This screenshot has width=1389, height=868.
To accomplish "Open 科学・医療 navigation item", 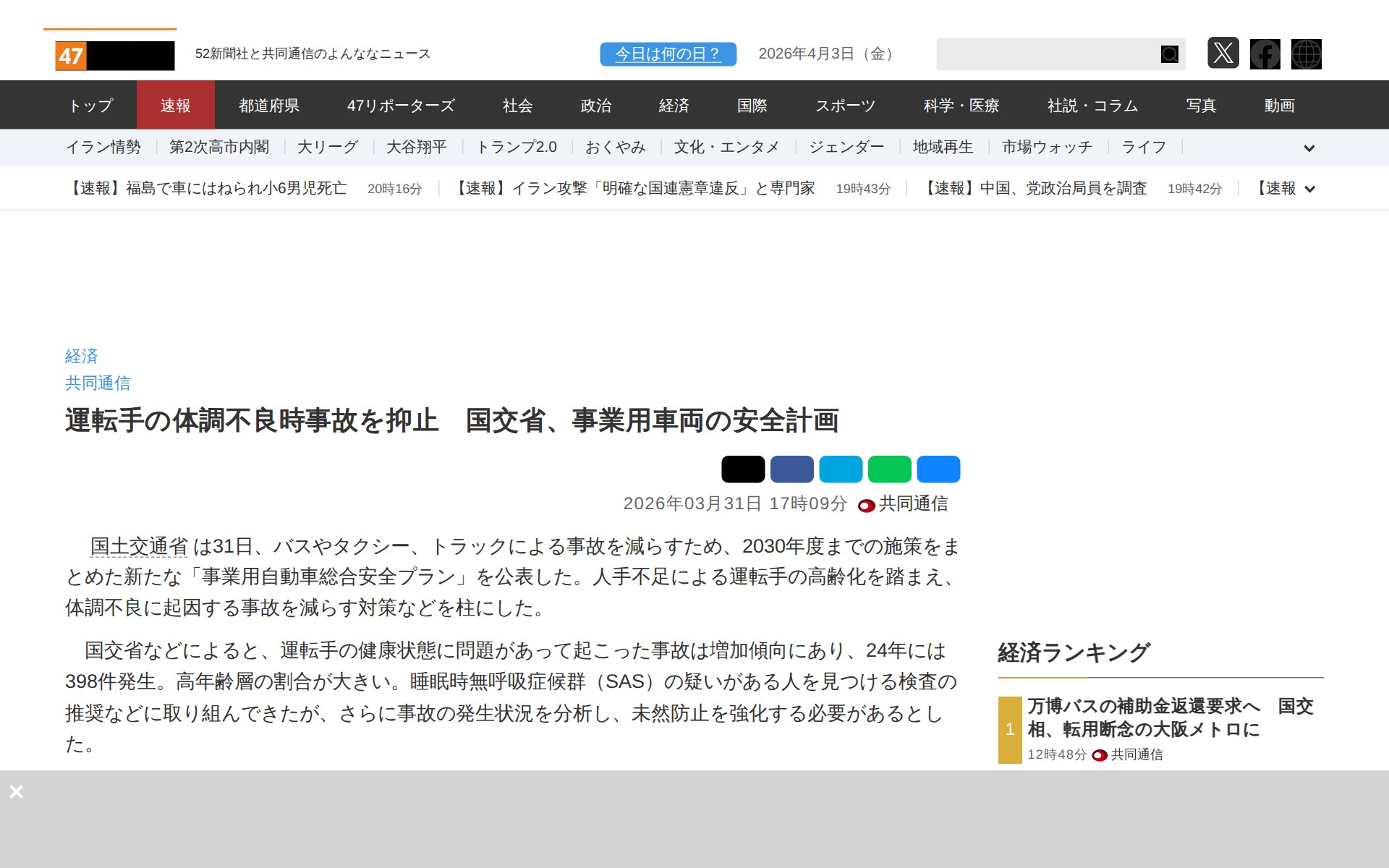I will click(961, 106).
